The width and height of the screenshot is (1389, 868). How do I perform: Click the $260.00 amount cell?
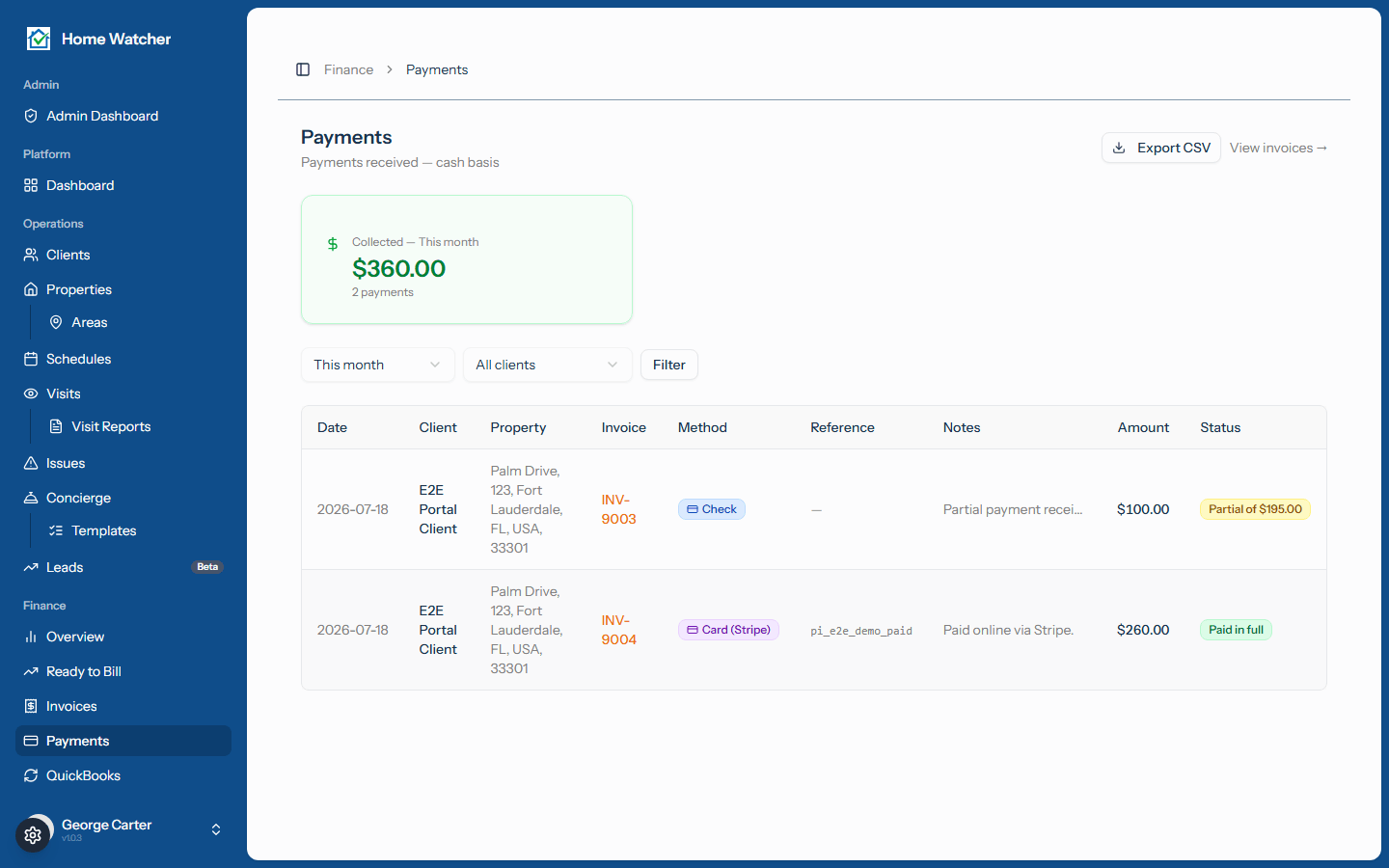pos(1143,630)
